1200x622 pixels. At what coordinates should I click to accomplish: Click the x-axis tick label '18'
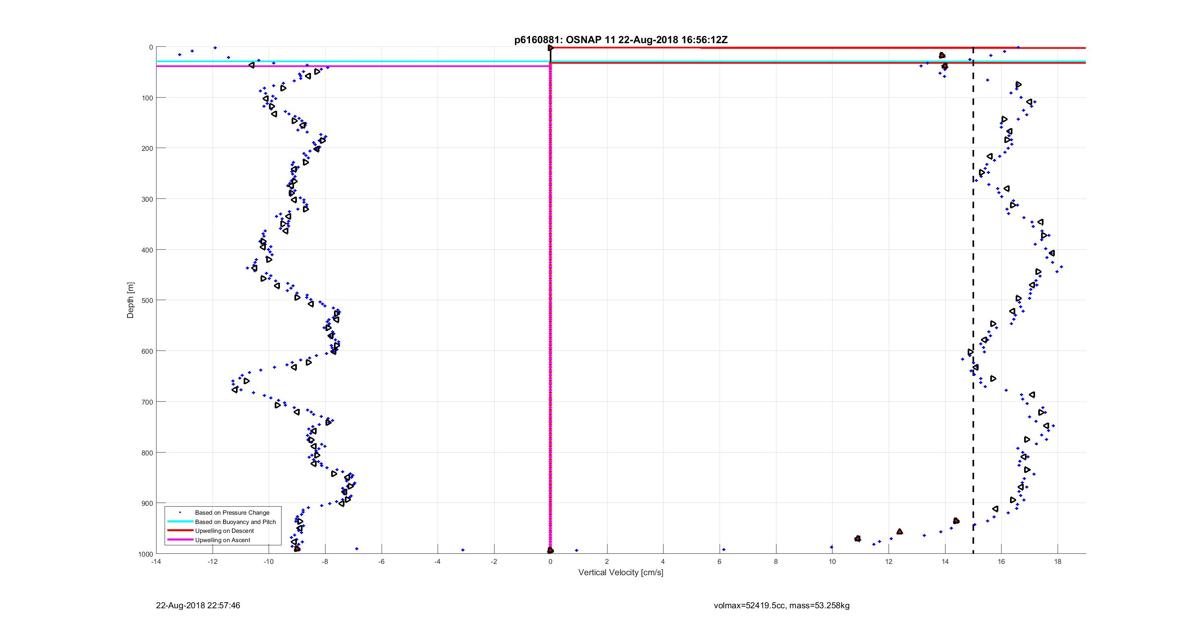click(x=1057, y=561)
